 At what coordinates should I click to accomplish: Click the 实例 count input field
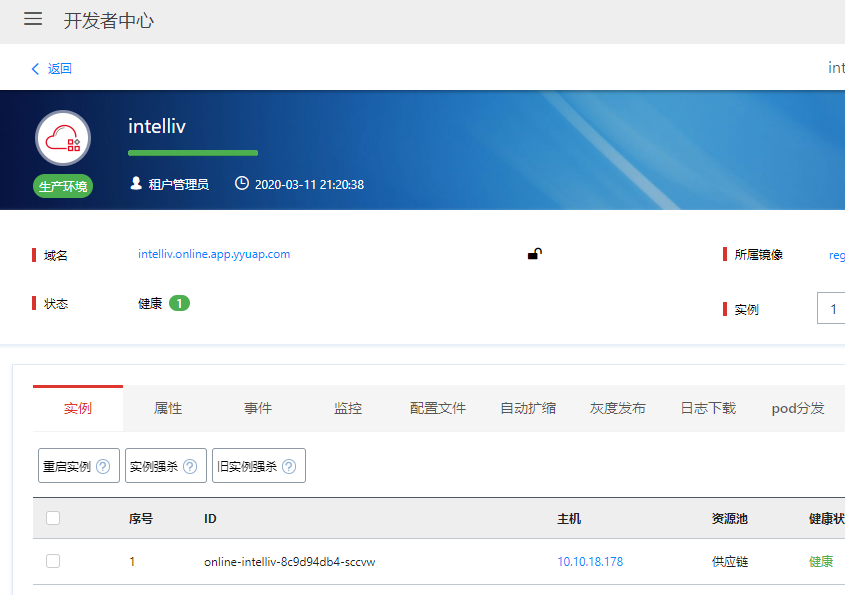pos(832,309)
